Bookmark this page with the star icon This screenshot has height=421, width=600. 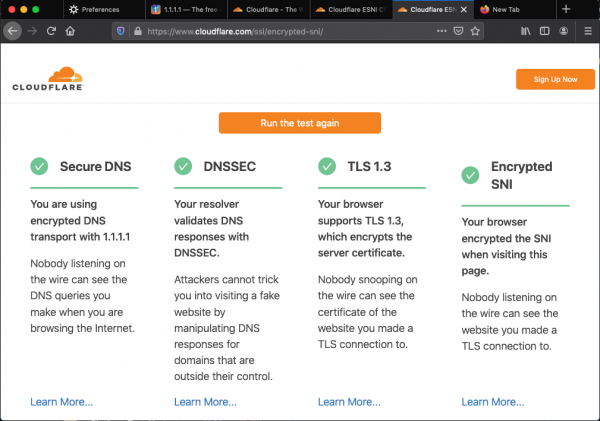(x=475, y=31)
